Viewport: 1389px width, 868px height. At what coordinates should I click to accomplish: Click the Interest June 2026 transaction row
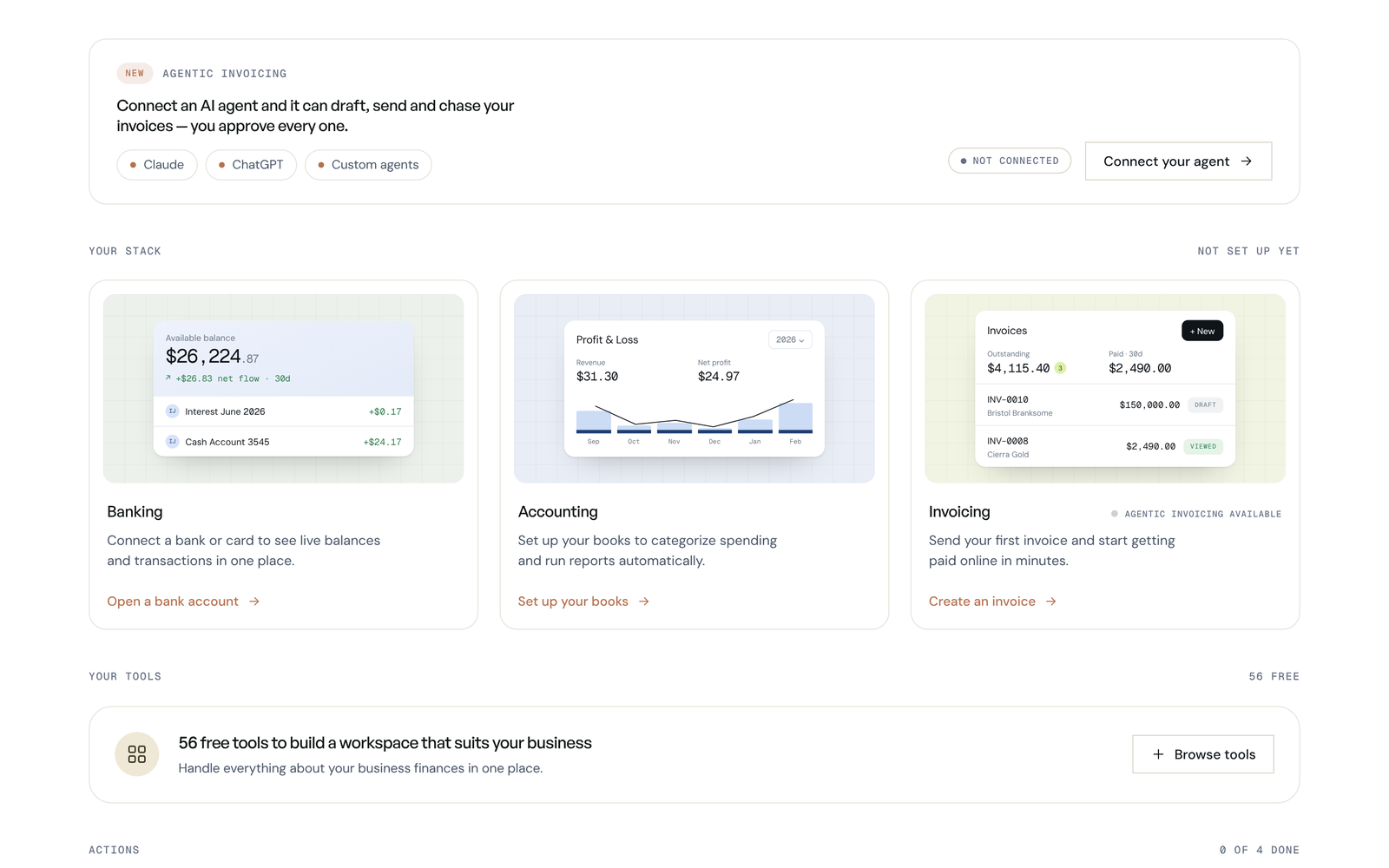click(x=284, y=411)
